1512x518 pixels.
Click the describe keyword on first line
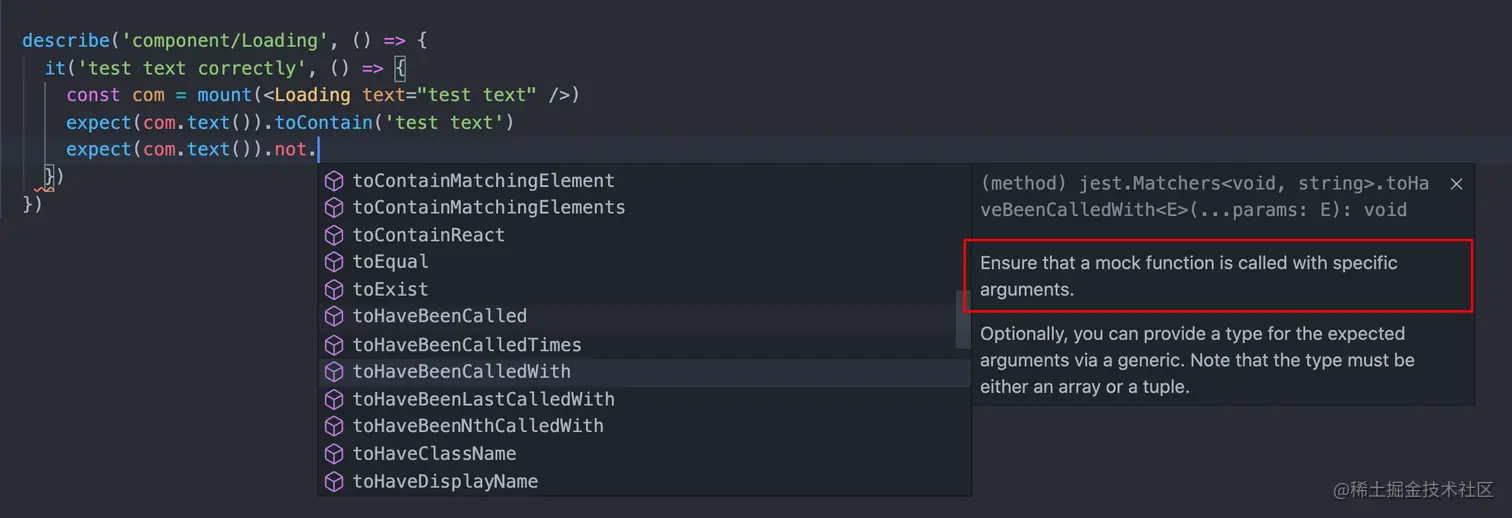click(65, 41)
